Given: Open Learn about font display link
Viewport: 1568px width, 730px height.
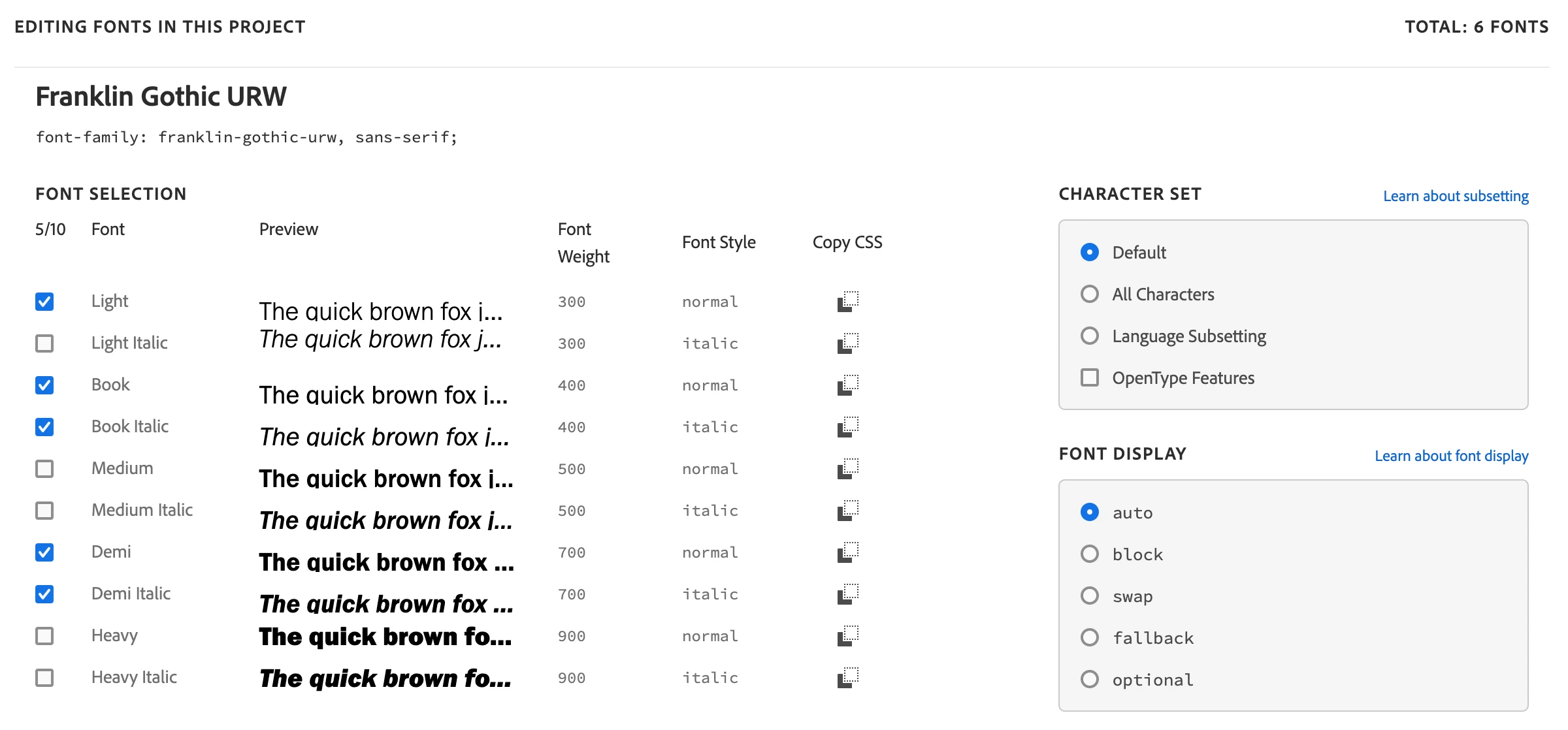Looking at the screenshot, I should pos(1451,456).
